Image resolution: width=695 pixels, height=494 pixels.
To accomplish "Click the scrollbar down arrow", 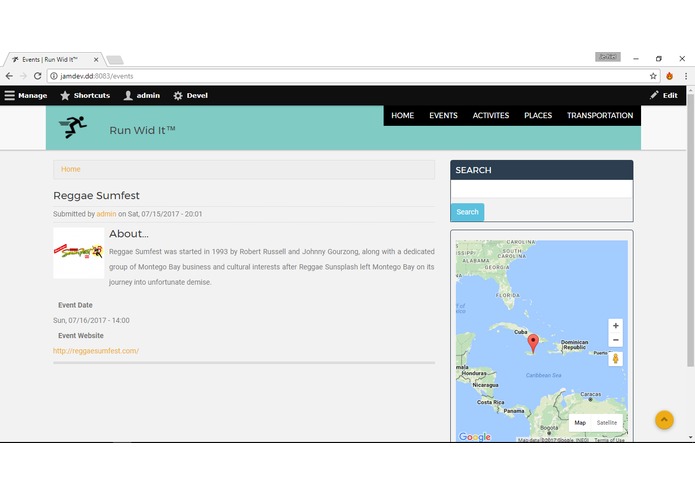I will click(691, 438).
